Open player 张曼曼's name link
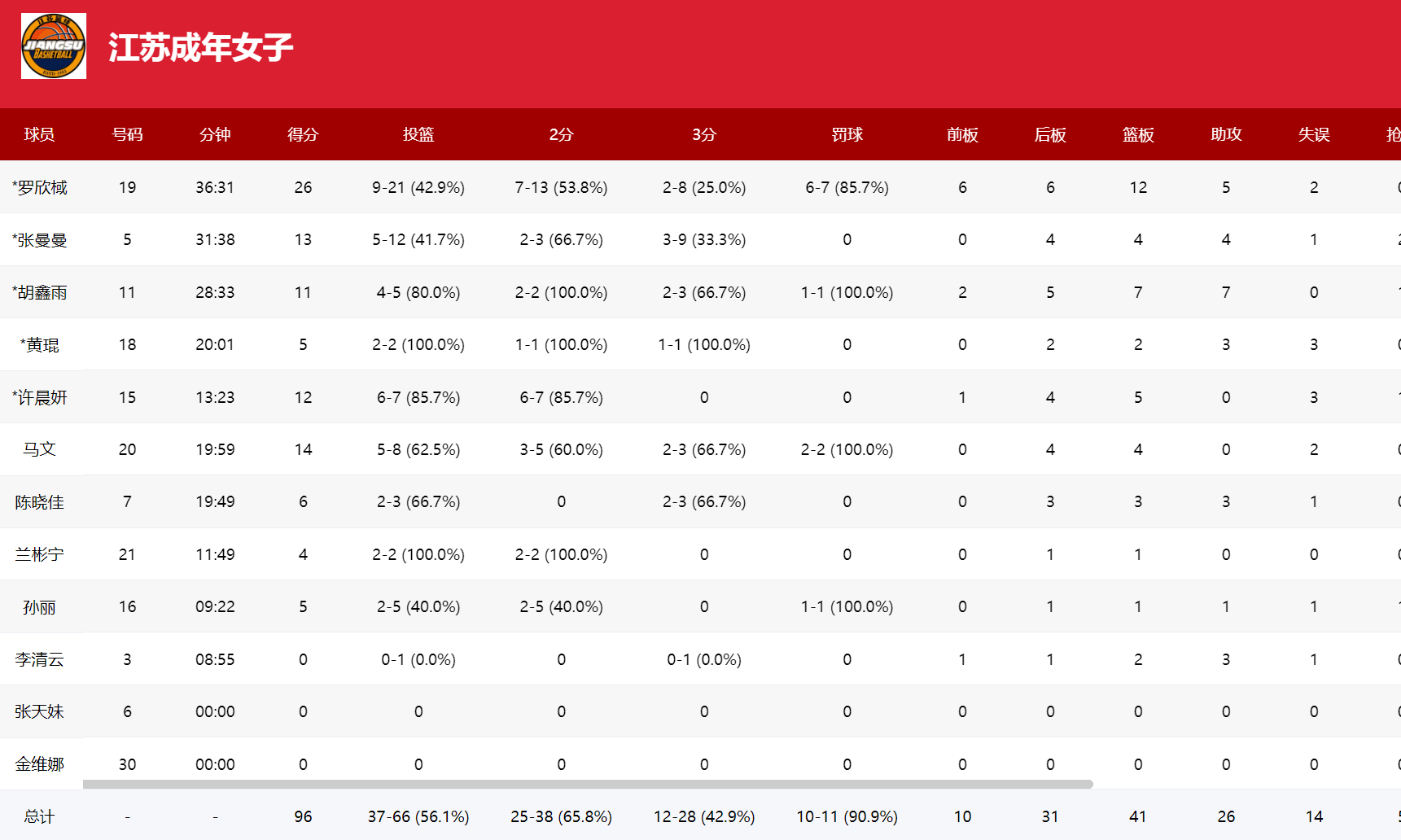This screenshot has width=1401, height=840. point(41,240)
